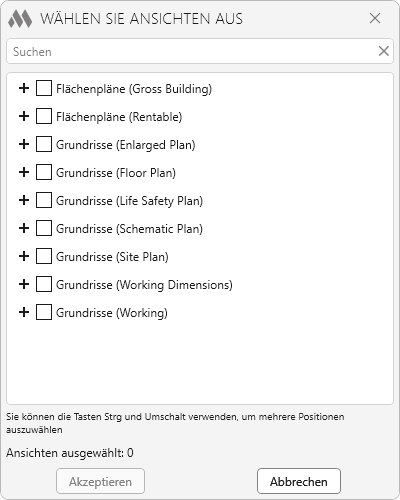This screenshot has width=400, height=500.
Task: Expand Grundrisse (Enlarged Plan) plus icon
Action: [24, 144]
